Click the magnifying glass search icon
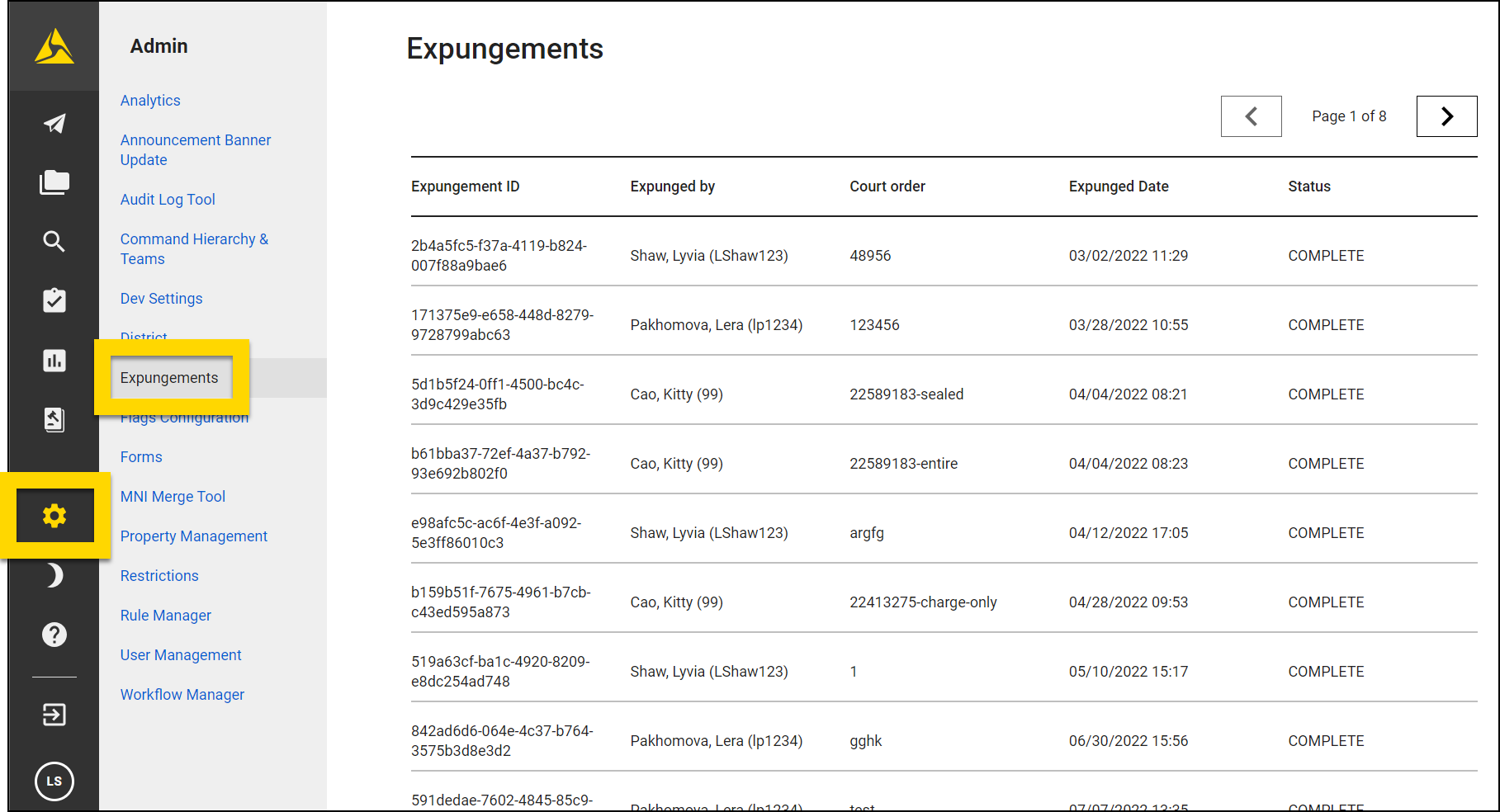Screen dimensions: 1500x812 pos(54,242)
